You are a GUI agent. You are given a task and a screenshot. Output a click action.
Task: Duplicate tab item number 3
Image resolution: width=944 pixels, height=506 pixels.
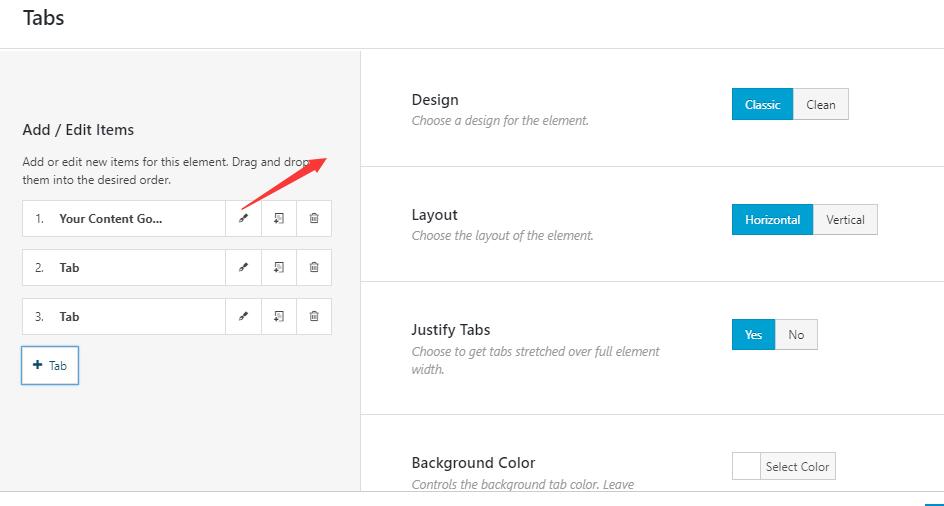point(279,316)
